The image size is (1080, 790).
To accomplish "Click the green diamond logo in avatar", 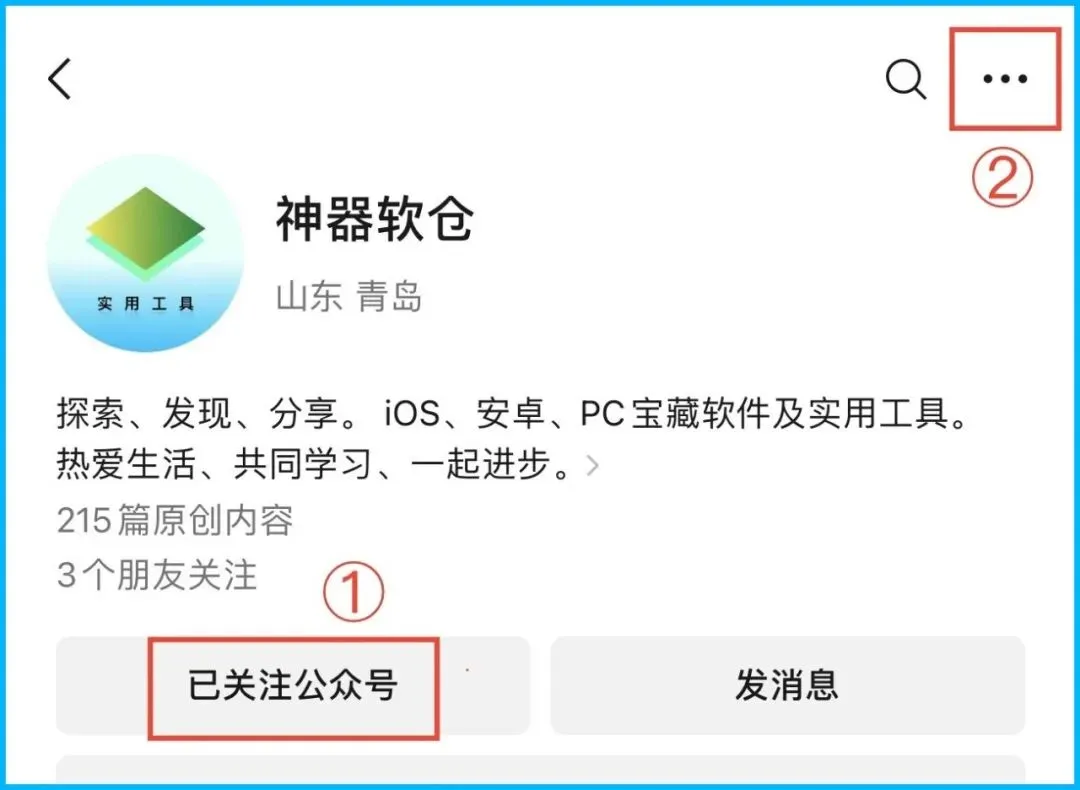I will click(x=145, y=232).
